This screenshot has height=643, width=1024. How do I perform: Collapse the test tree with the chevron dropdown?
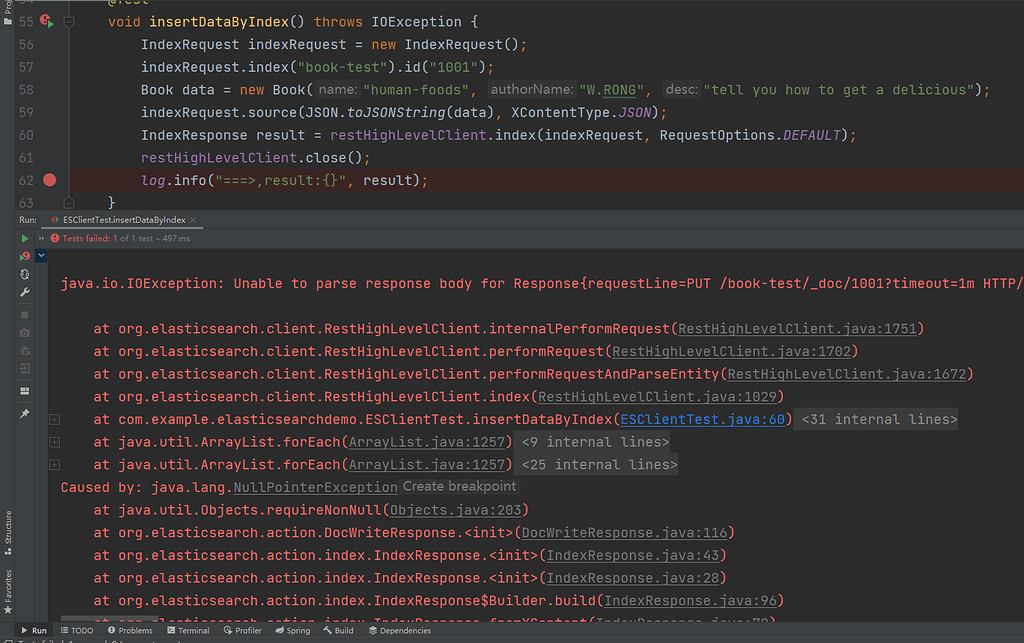[40, 258]
